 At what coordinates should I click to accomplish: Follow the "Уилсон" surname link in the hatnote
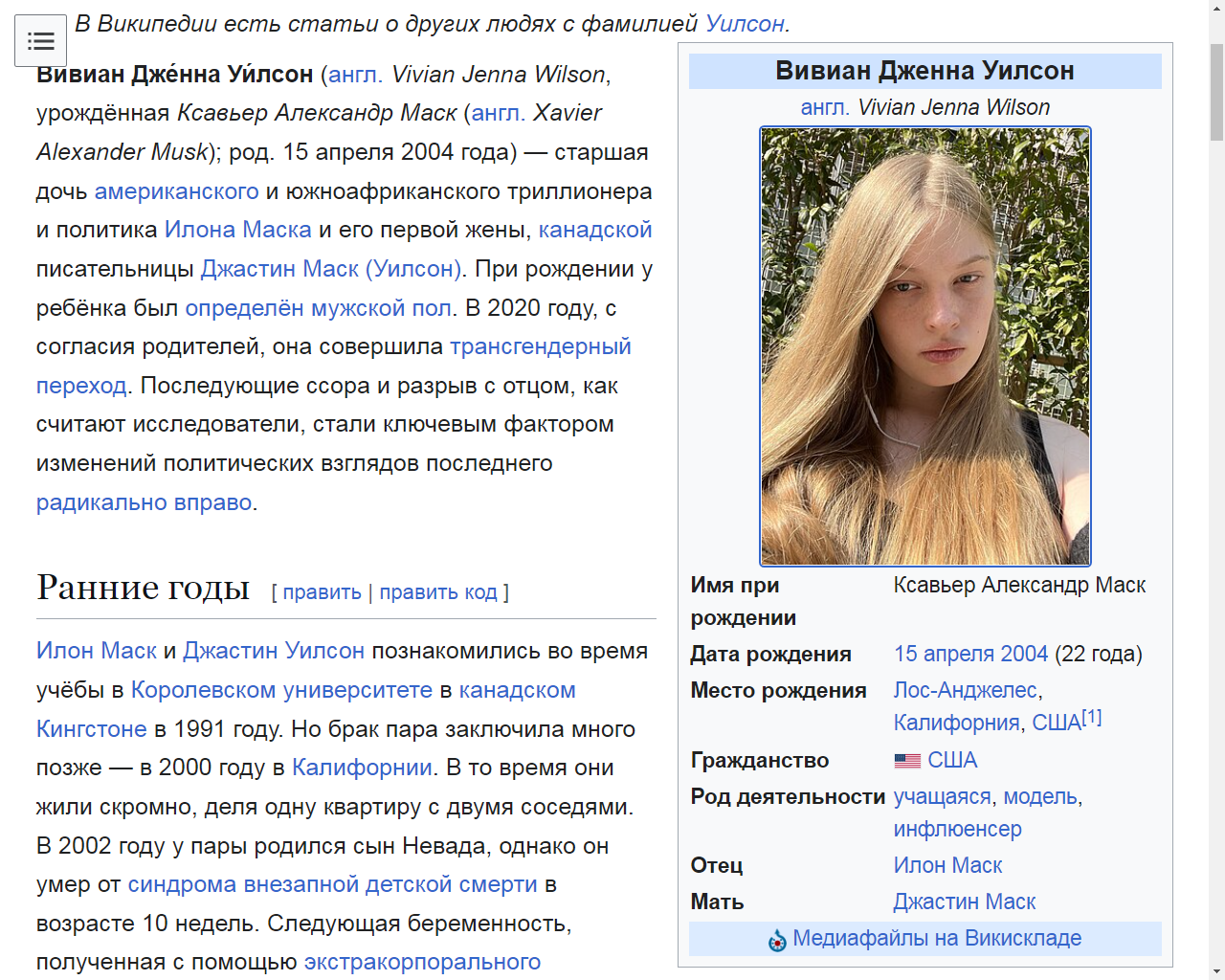745,24
